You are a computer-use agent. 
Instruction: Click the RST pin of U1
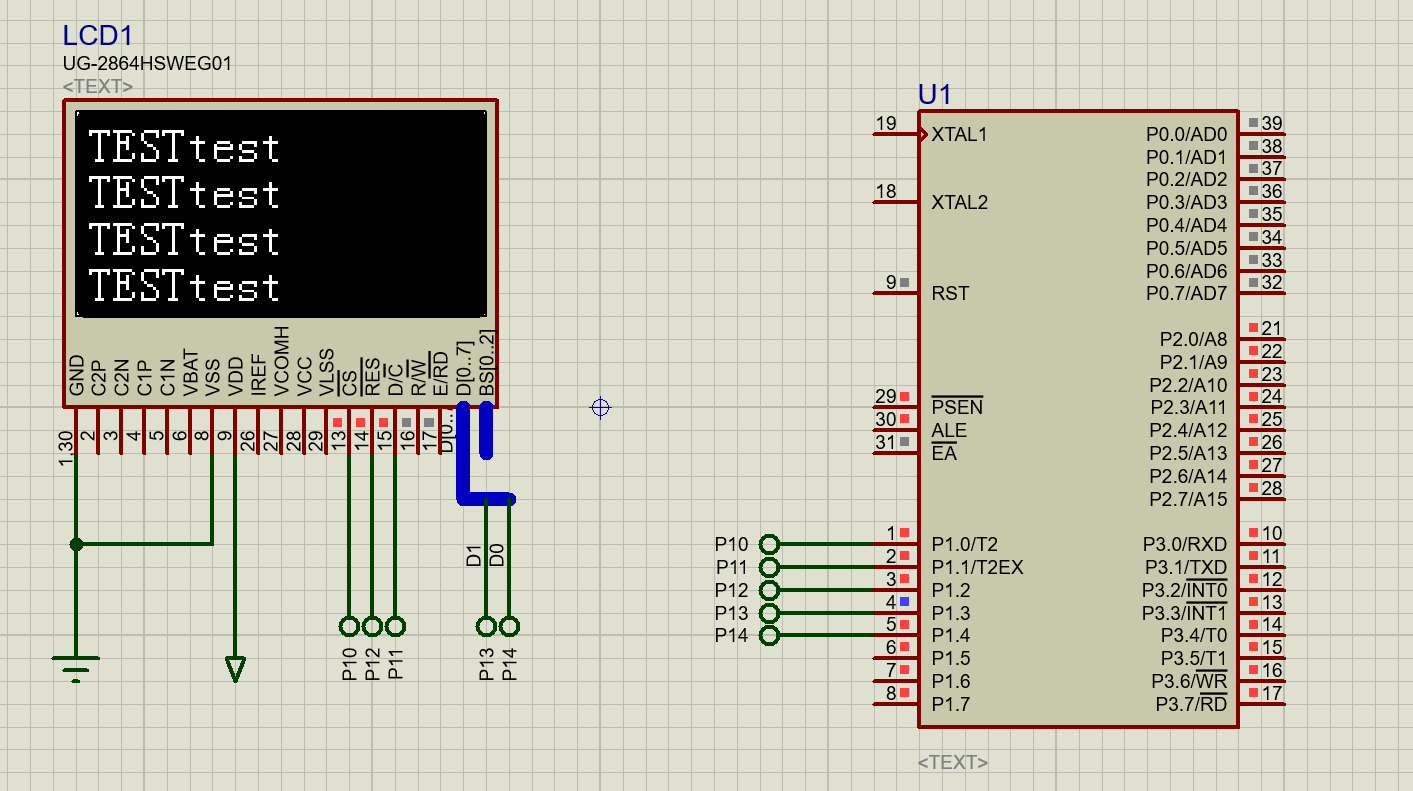pos(948,293)
